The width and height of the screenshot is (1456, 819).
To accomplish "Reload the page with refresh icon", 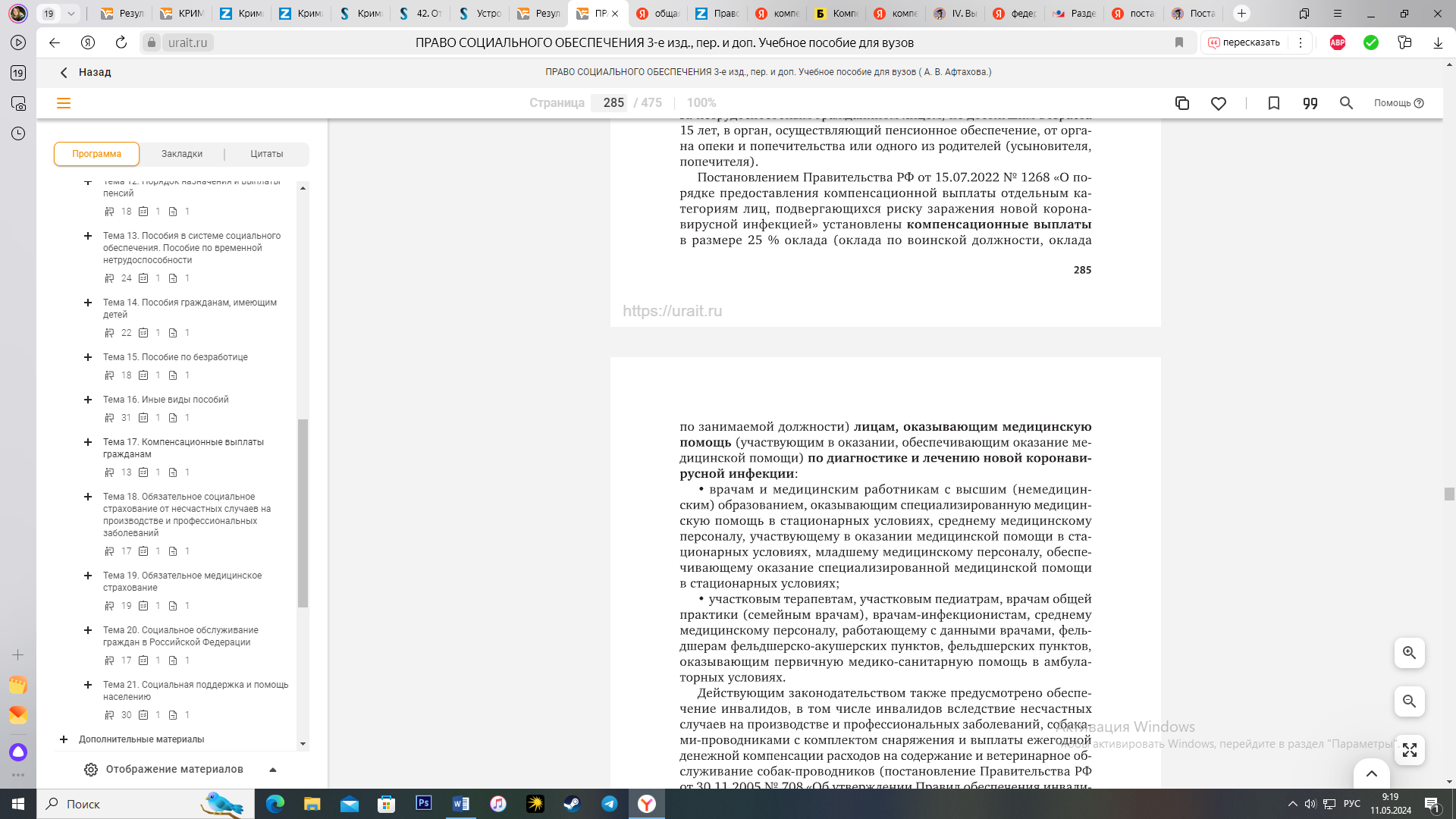I will (x=121, y=42).
